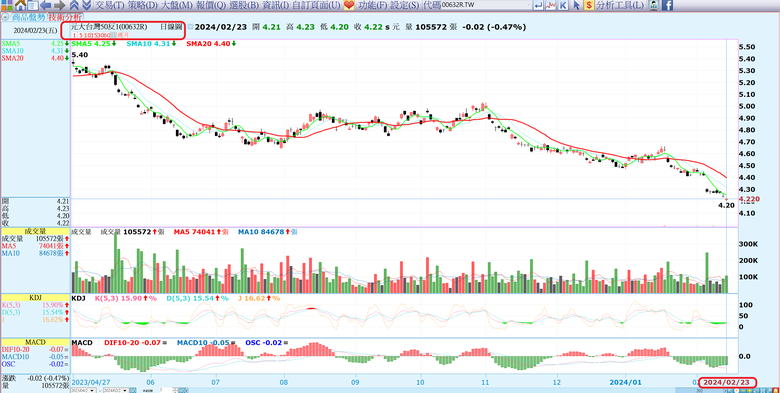Screen dimensions: 780x393
Task: Click the double up chevron icon
Action: 74,5
